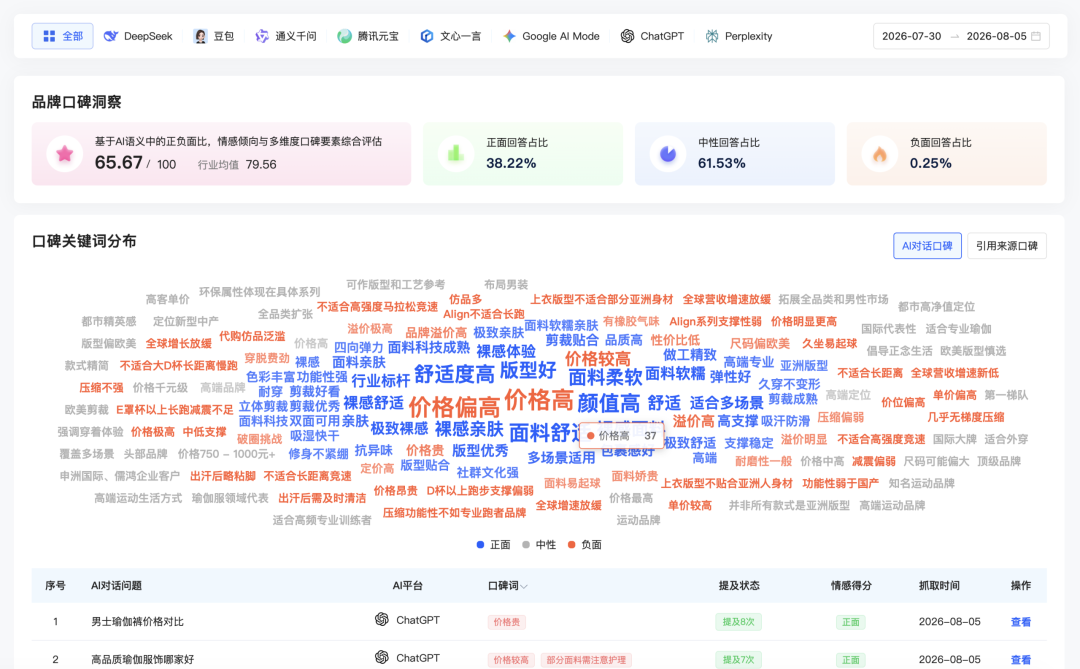The height and width of the screenshot is (669, 1080).
Task: Click the ChatGPT icon in row 1
Action: coord(382,619)
